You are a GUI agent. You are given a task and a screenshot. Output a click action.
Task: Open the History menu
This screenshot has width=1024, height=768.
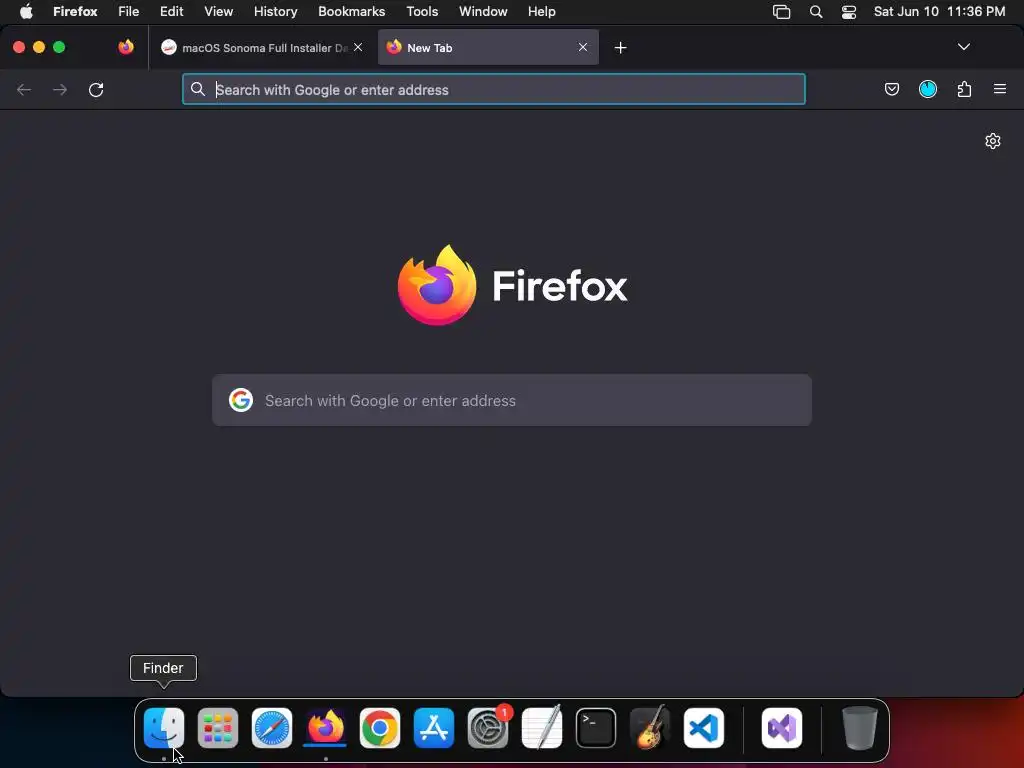276,11
